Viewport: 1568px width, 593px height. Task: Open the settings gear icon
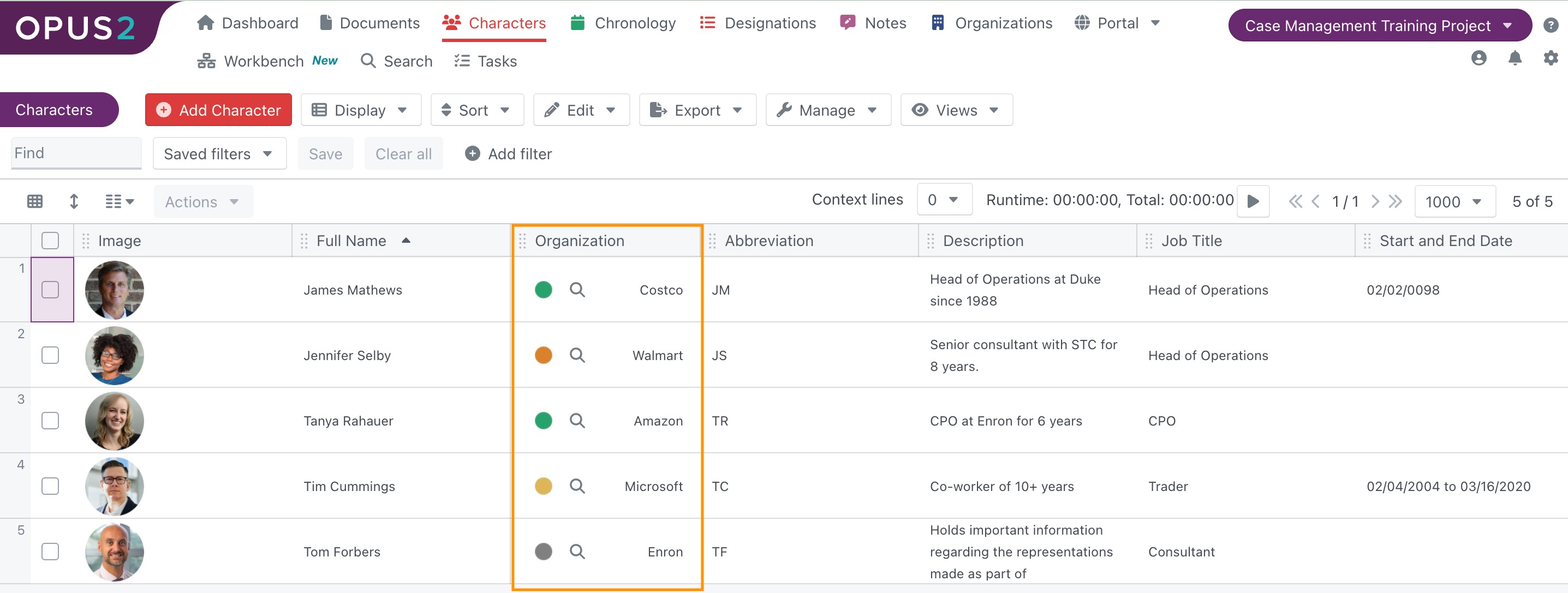[1551, 58]
